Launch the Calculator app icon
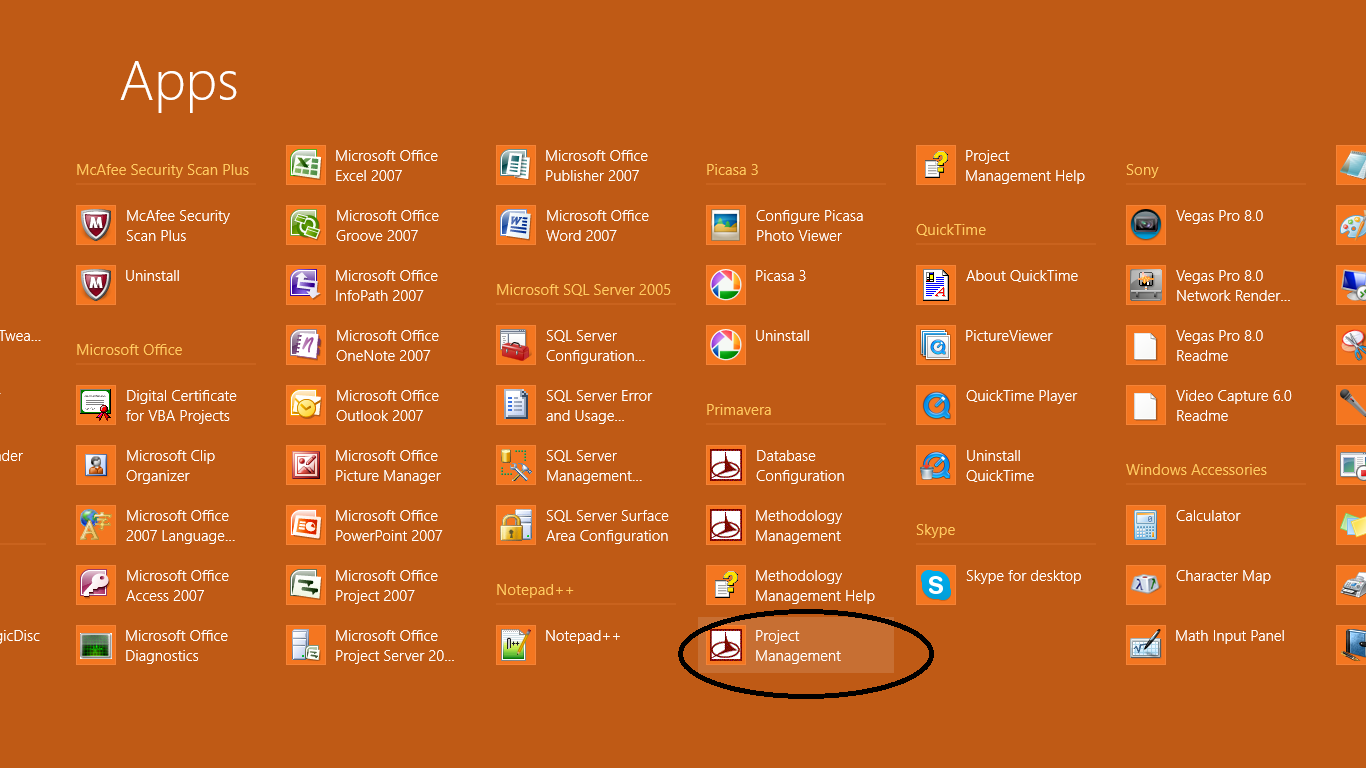Screen dimensions: 1366x768 1146,525
